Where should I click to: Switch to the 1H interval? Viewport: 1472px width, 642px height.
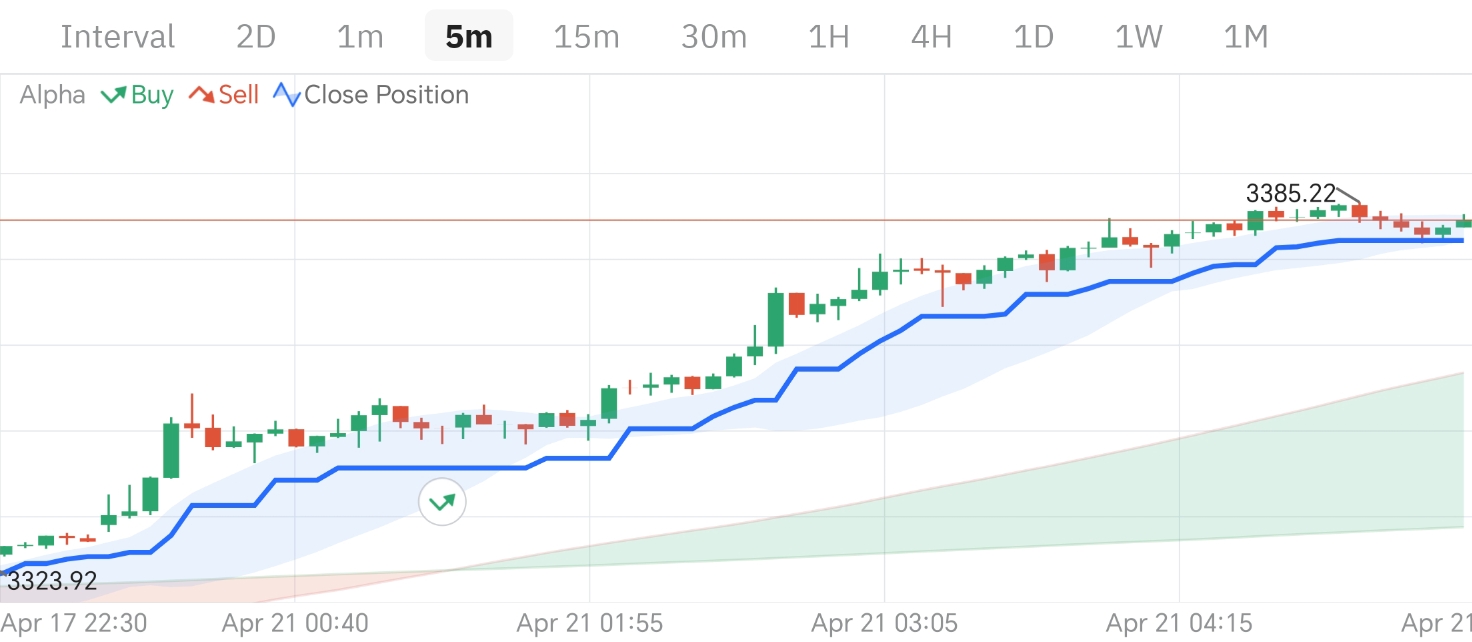coord(828,37)
